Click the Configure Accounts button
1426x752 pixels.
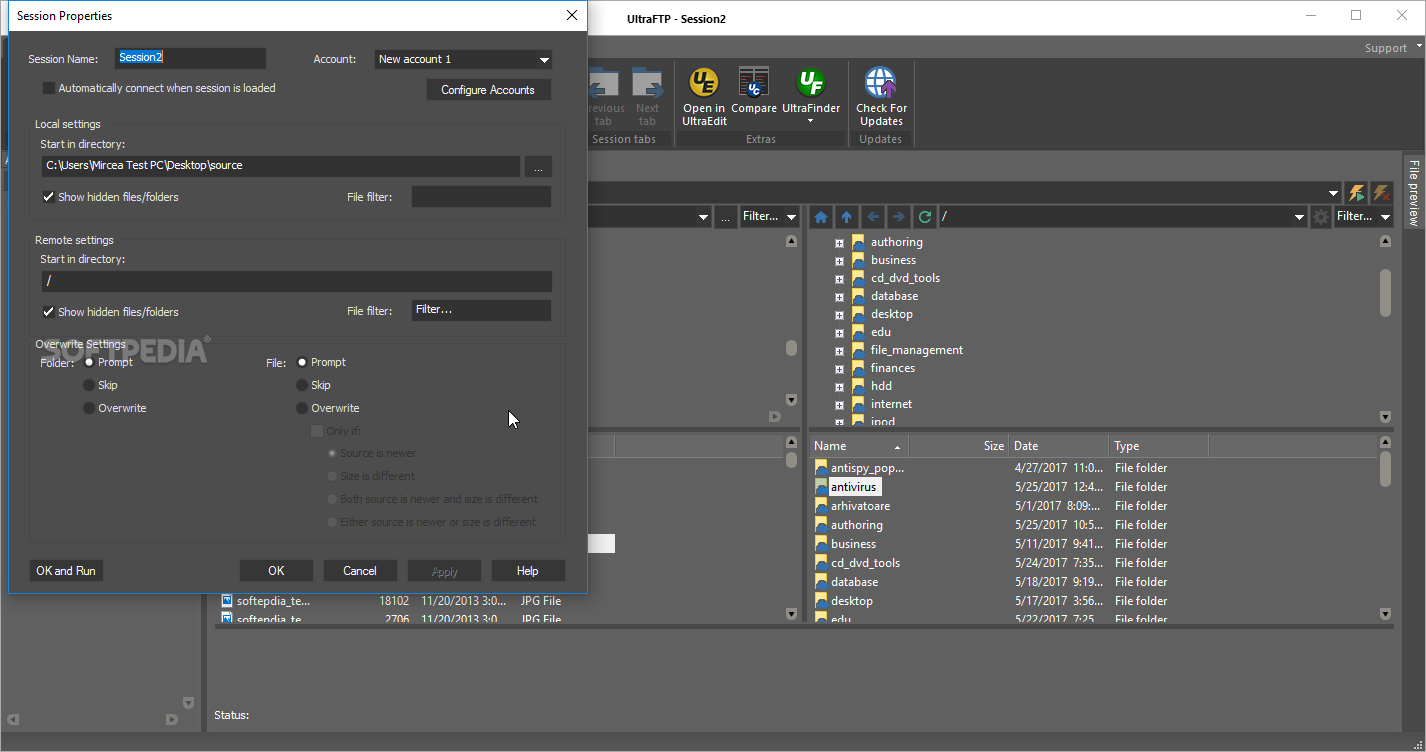[x=488, y=90]
